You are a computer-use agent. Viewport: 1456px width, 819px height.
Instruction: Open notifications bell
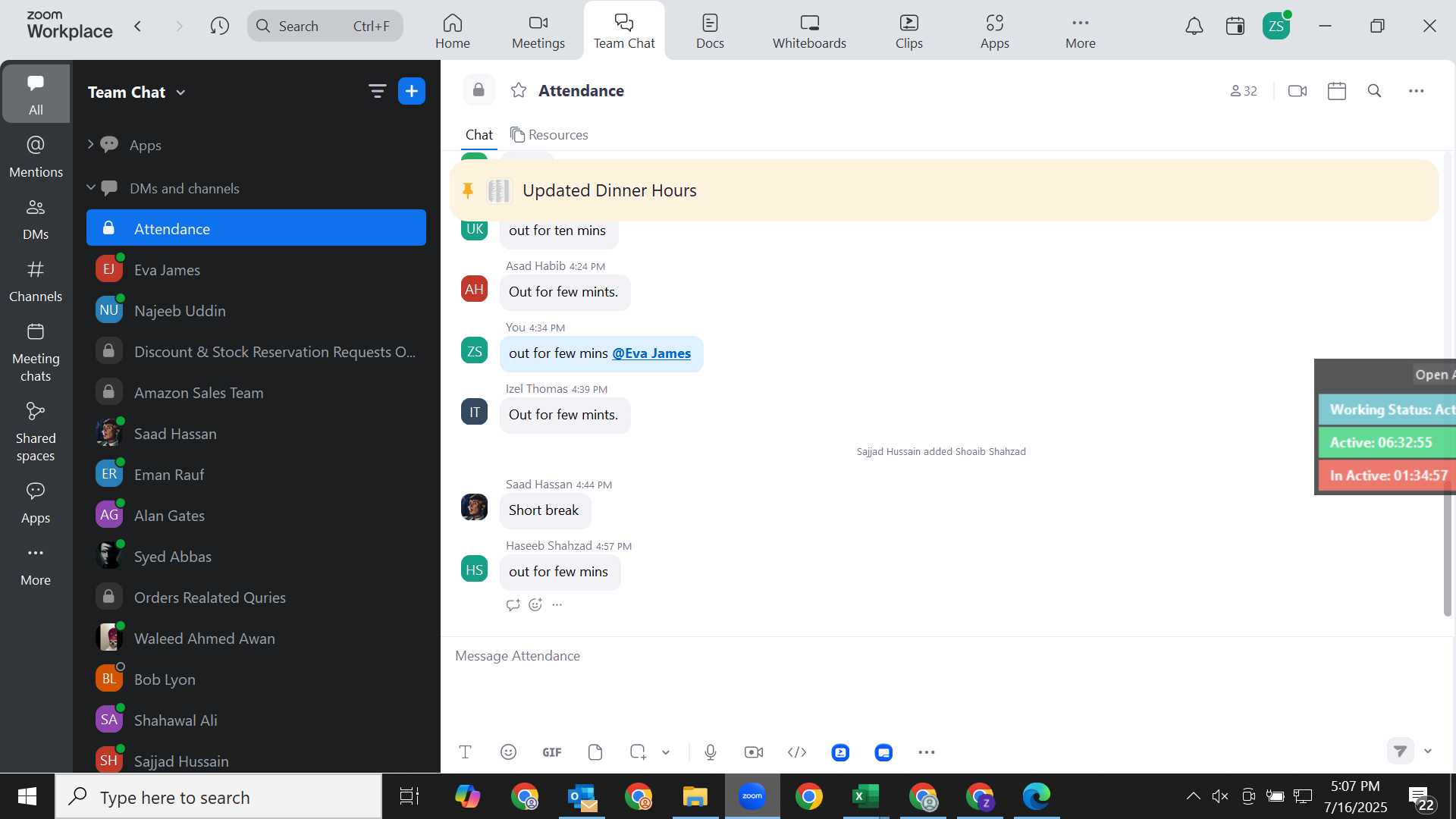pos(1194,27)
